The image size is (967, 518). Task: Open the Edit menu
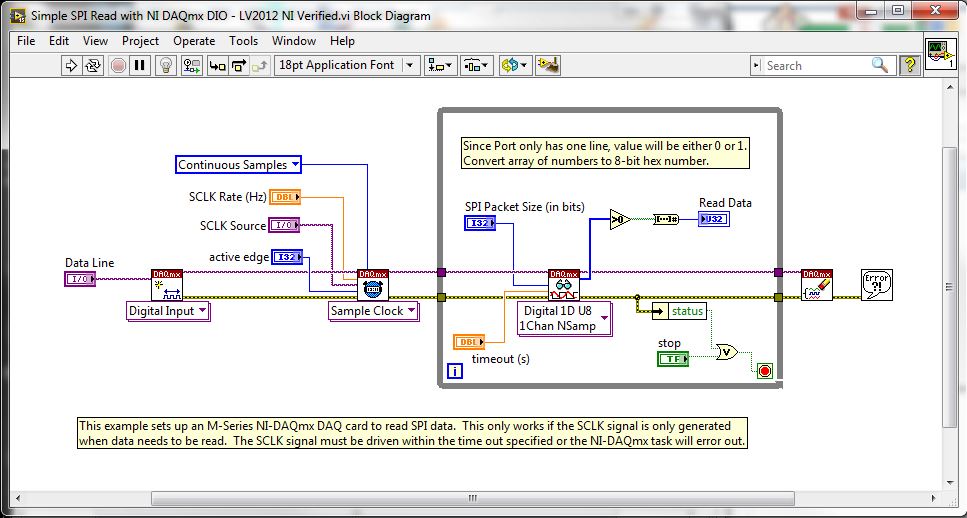click(x=59, y=41)
